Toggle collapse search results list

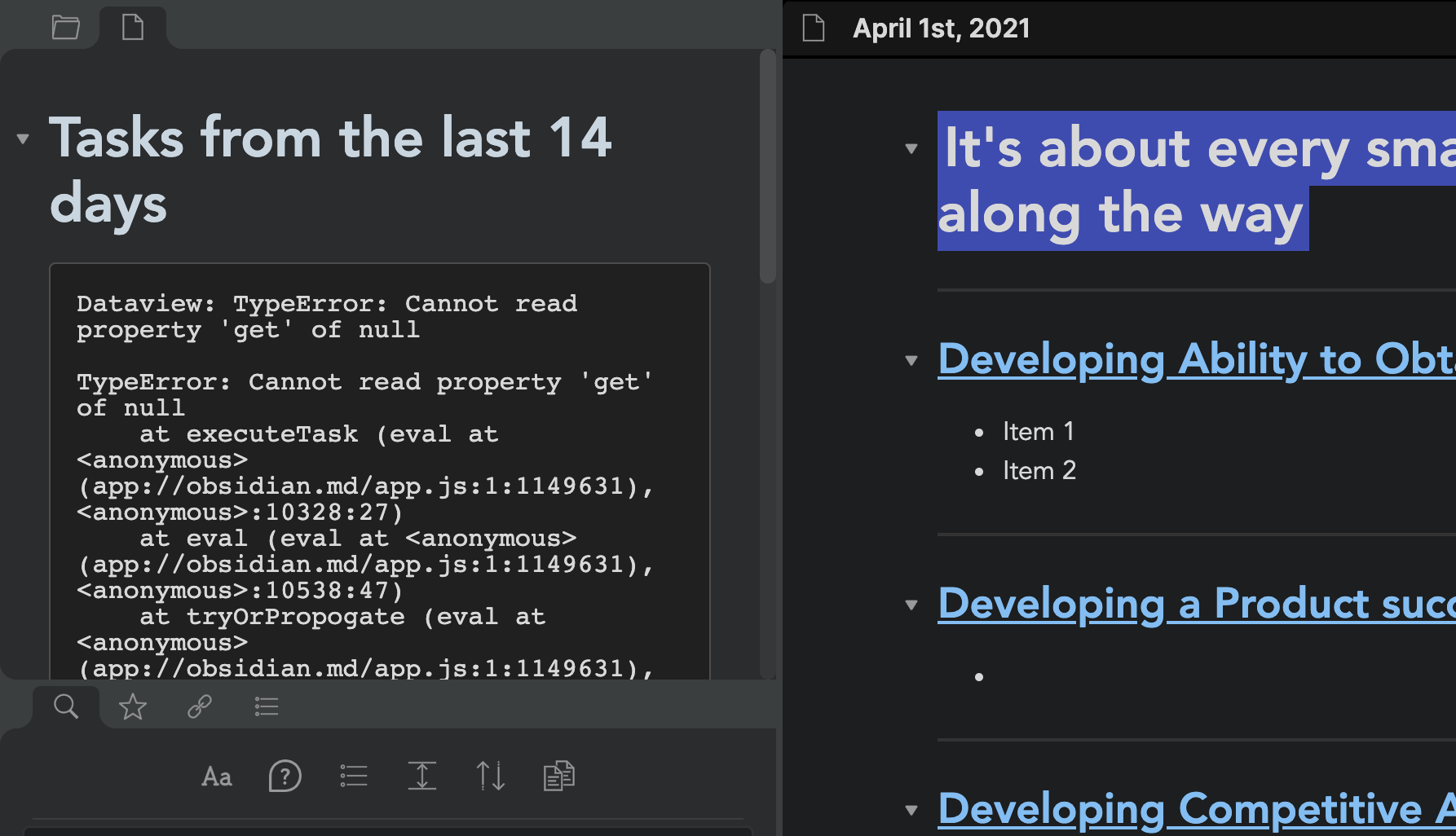pos(354,776)
